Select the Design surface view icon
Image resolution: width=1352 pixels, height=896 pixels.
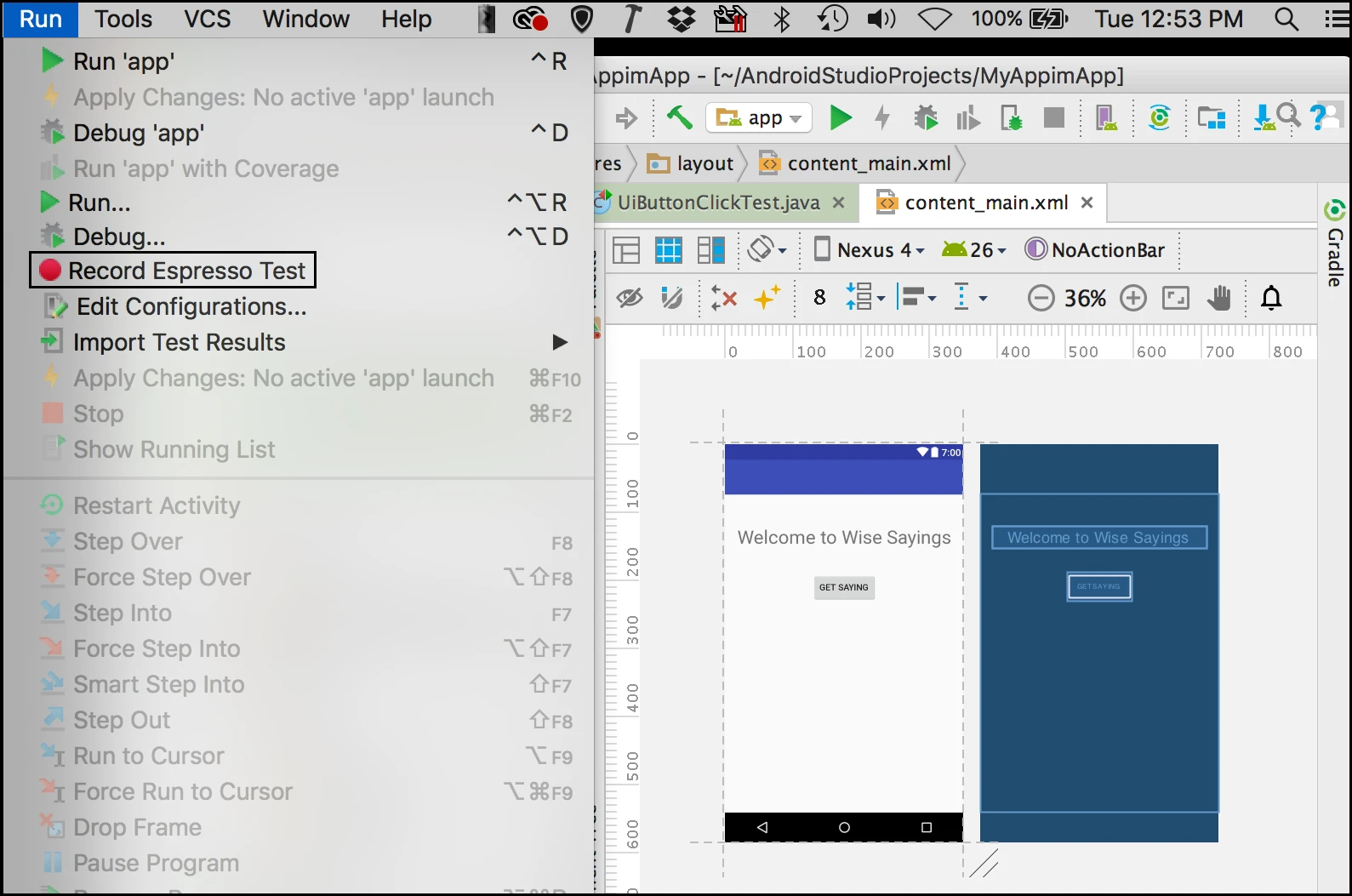626,250
